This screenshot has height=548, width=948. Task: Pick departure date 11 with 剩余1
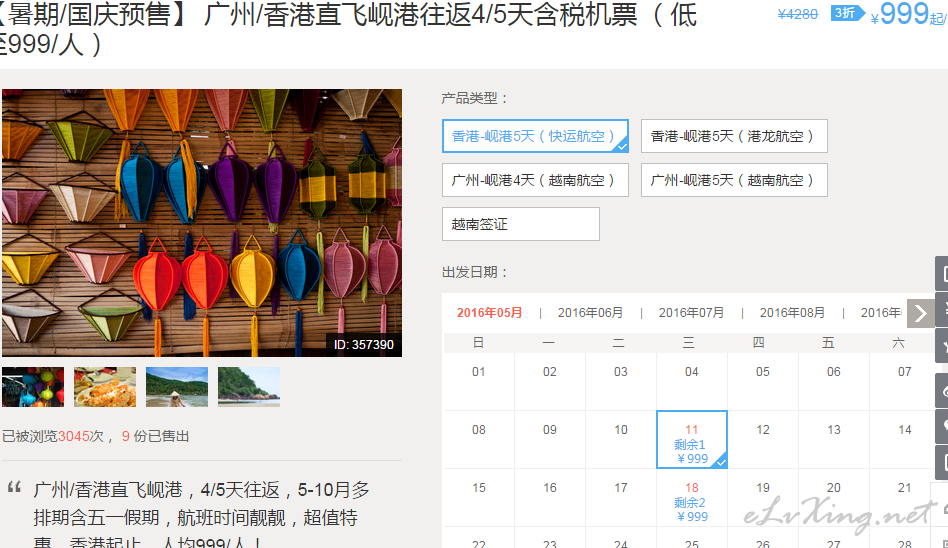692,440
